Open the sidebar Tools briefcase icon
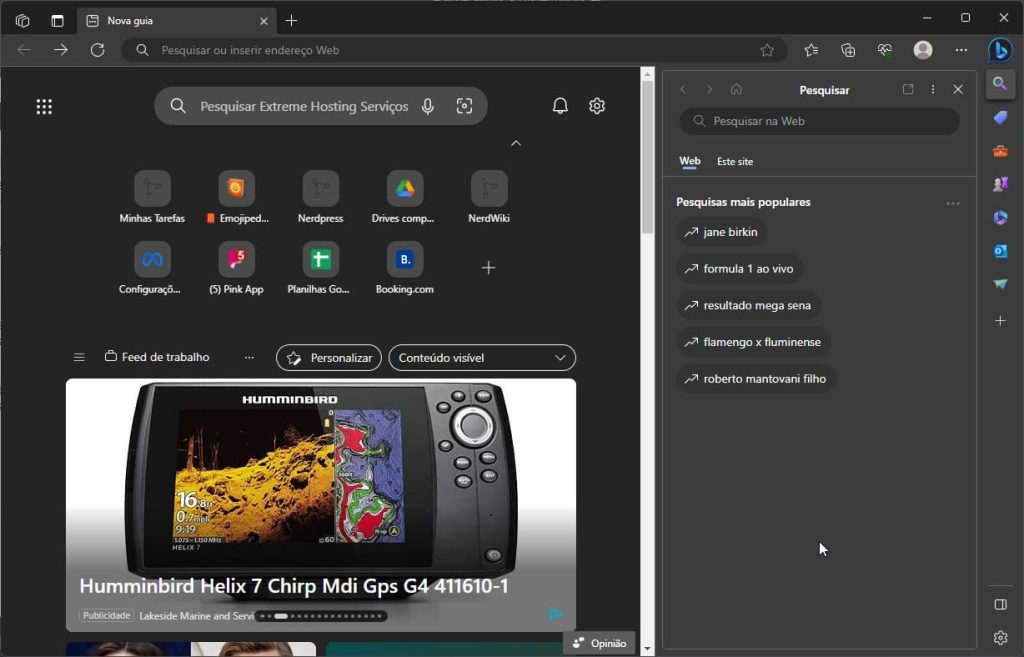 (x=1000, y=151)
